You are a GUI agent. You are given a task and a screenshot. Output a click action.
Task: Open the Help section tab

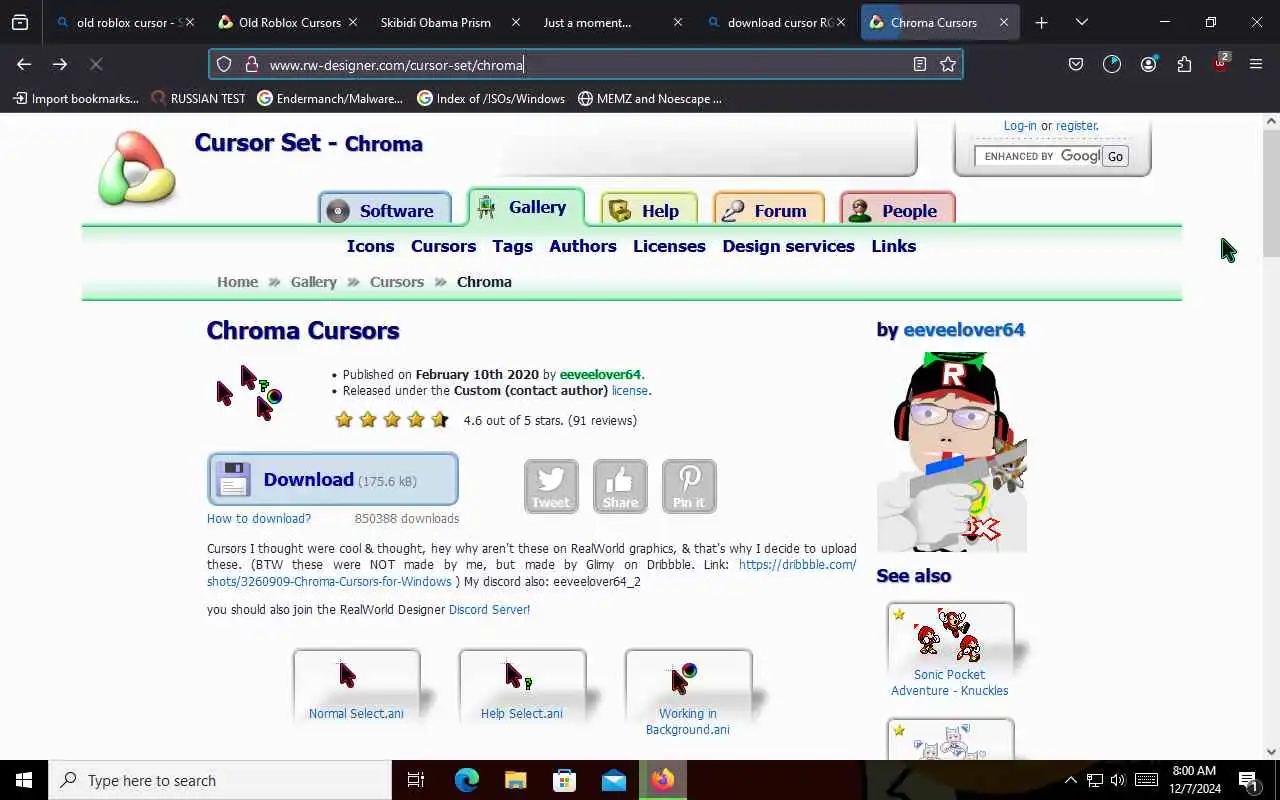click(x=649, y=210)
